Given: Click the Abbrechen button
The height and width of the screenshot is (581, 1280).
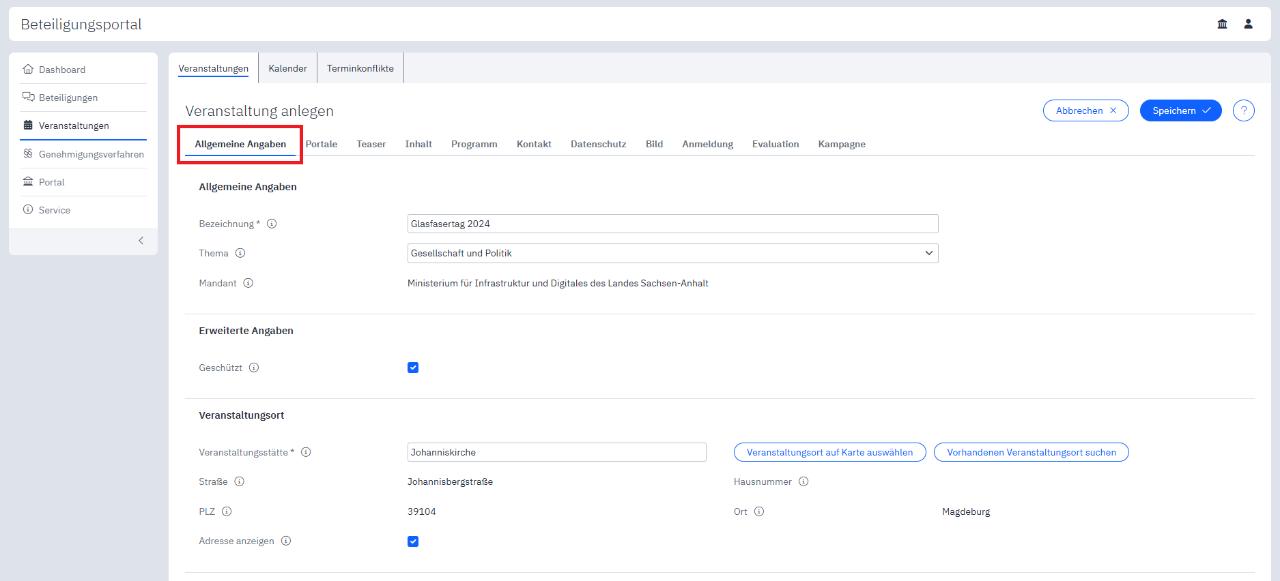Looking at the screenshot, I should 1086,111.
